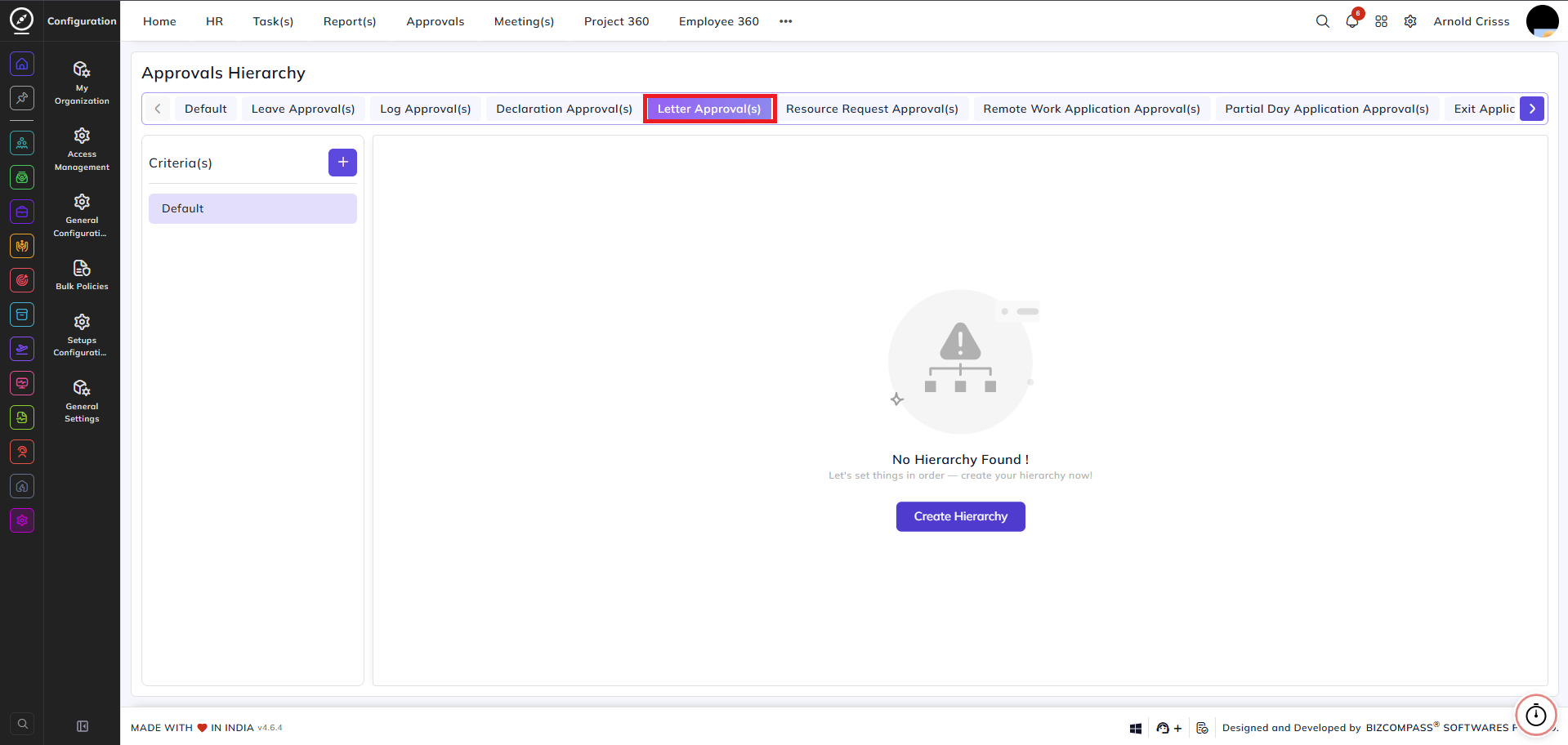Viewport: 1568px width, 745px height.
Task: Open the lime green document-chart module icon
Action: [22, 417]
